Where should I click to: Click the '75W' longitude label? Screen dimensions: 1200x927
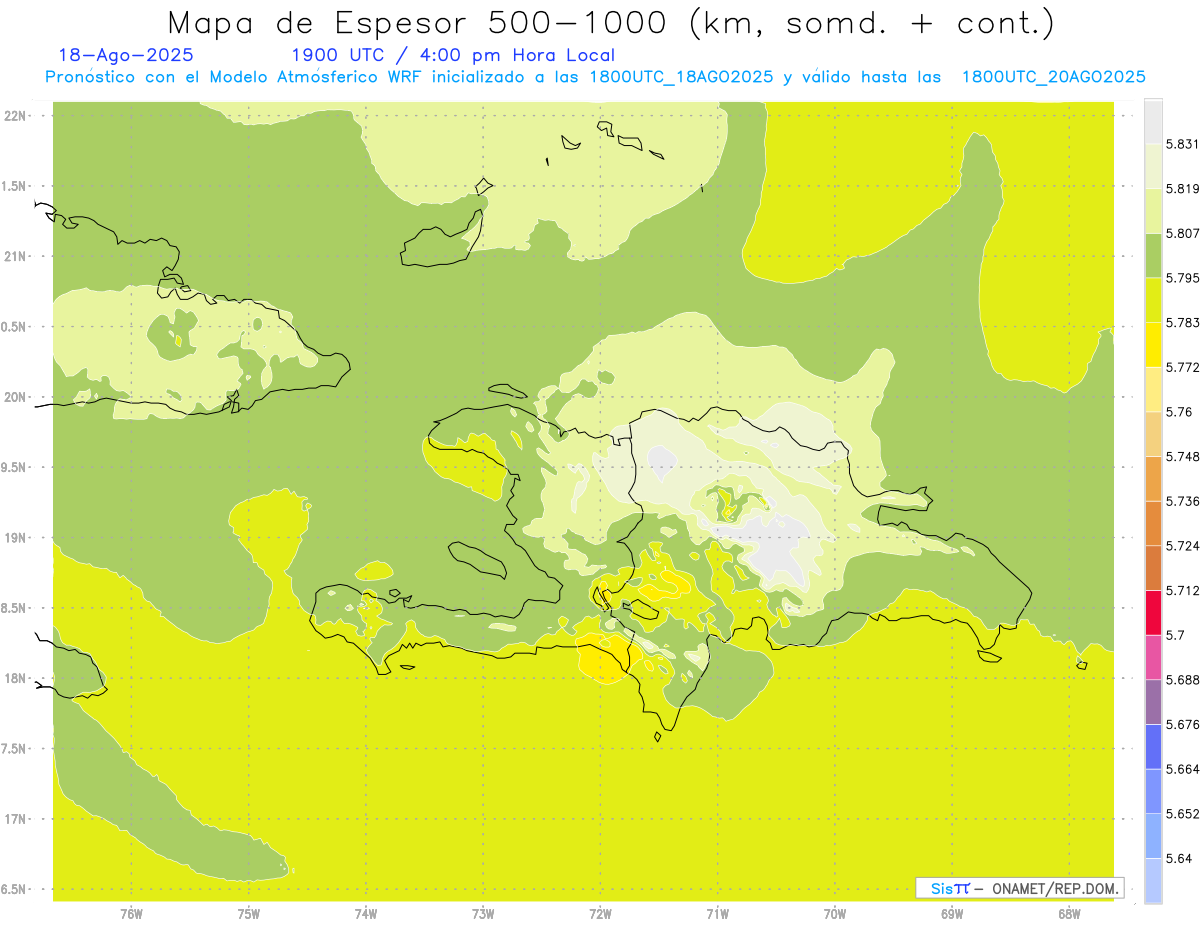[248, 913]
